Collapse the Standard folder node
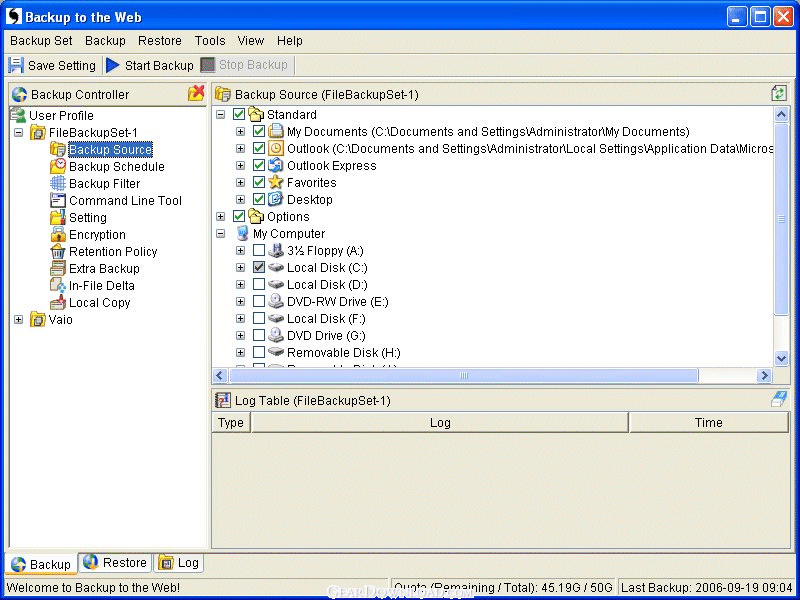800x600 pixels. tap(220, 114)
